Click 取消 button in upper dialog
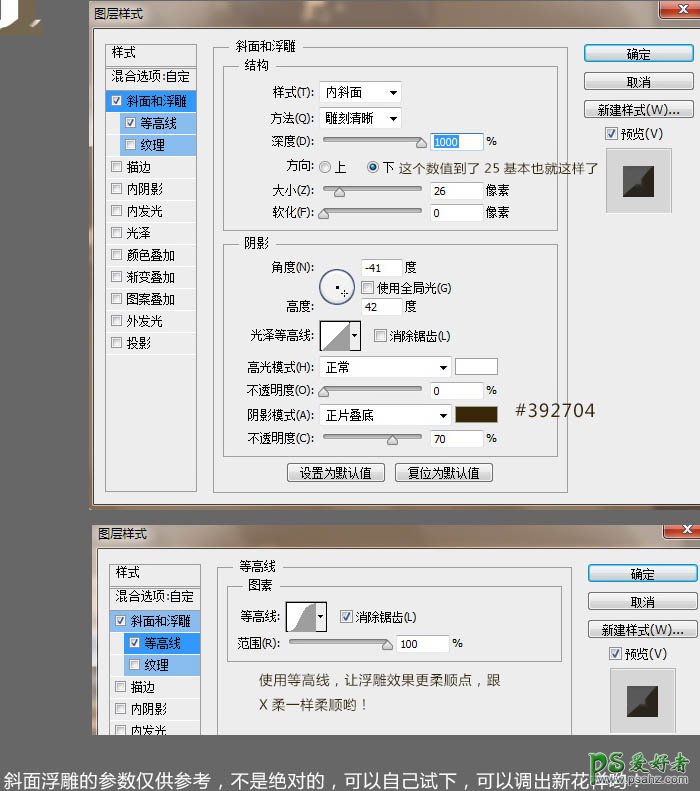 (x=638, y=81)
